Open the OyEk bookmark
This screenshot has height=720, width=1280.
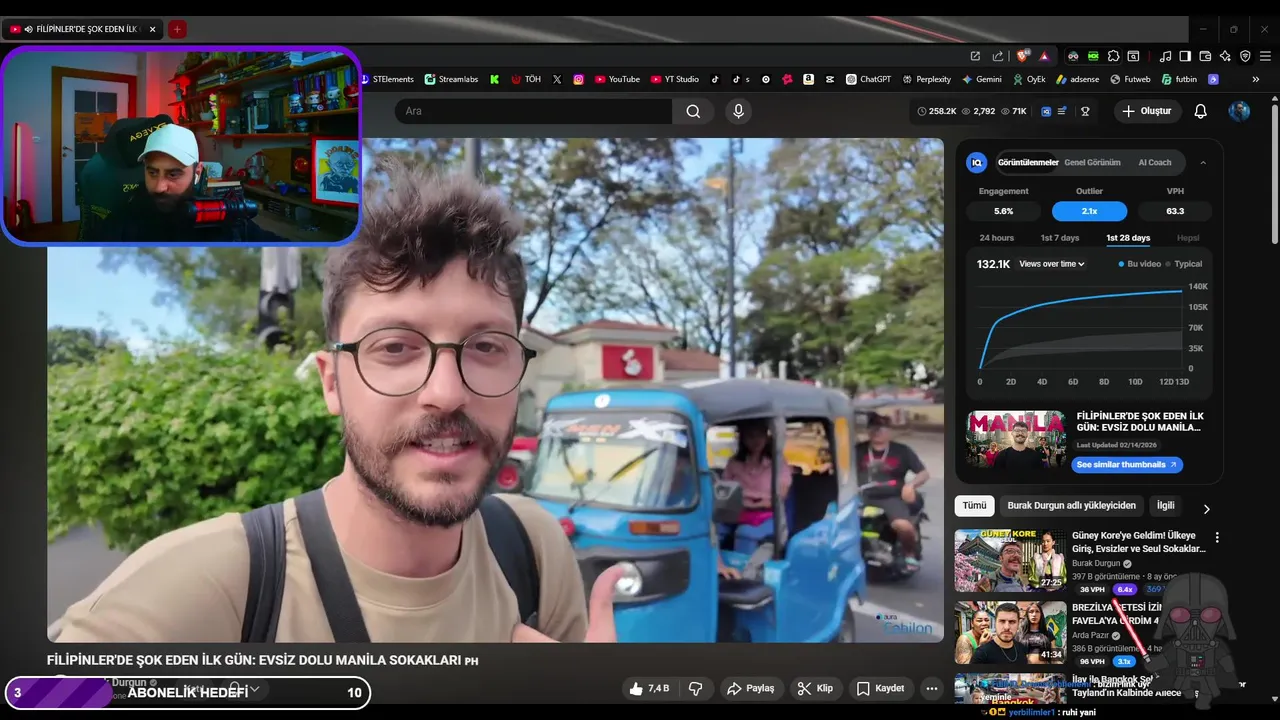[x=1029, y=79]
